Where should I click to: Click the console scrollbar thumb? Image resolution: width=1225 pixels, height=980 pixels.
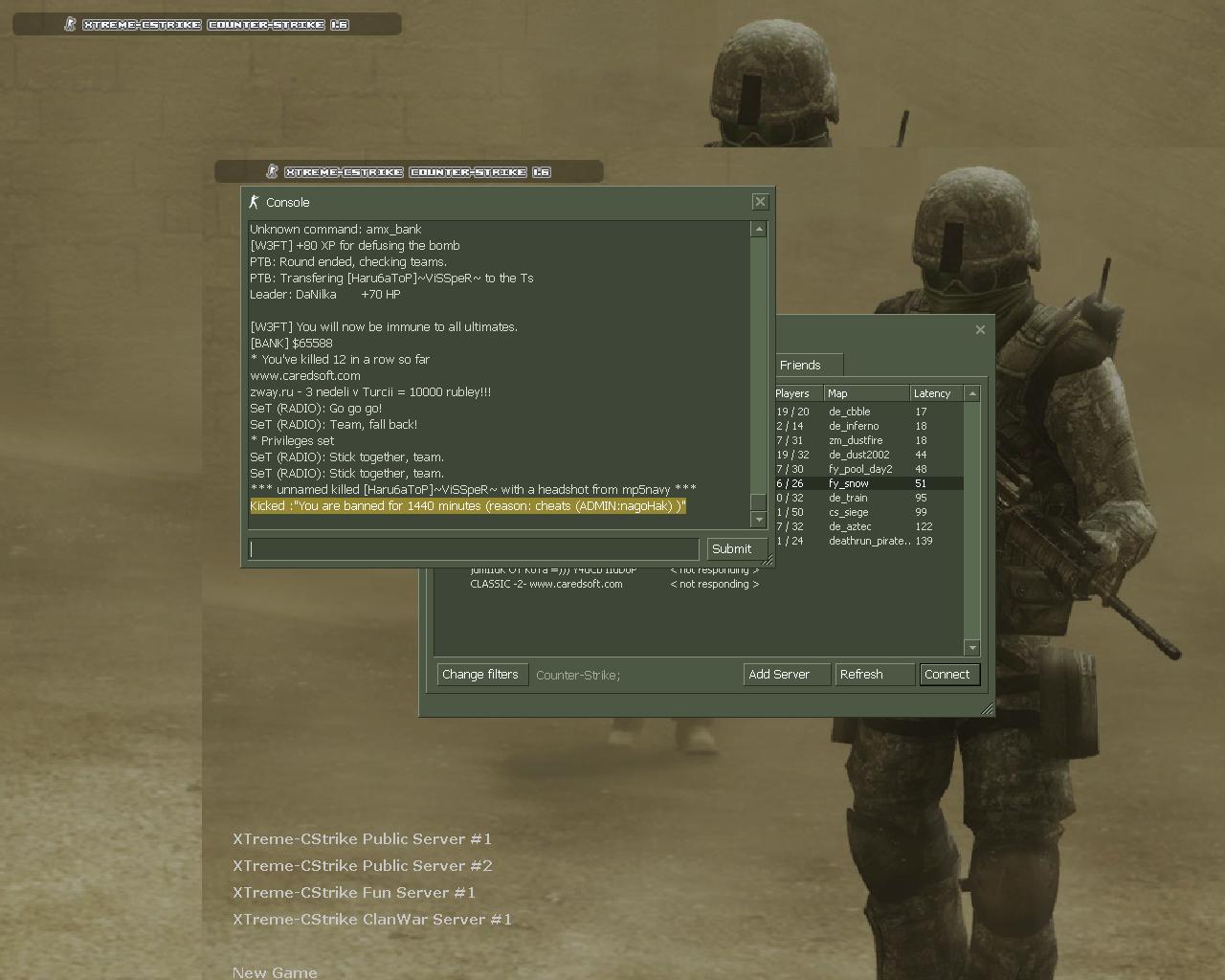759,502
